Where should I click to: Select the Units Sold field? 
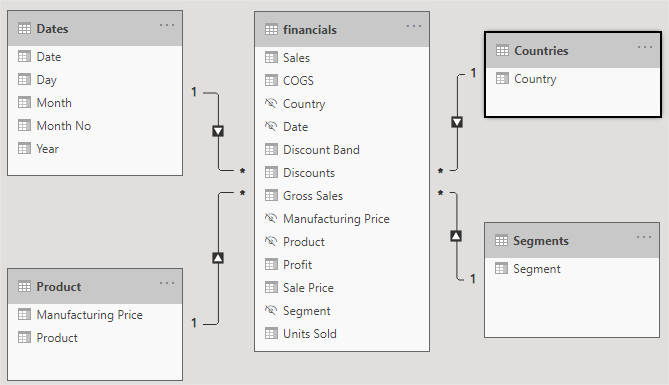pyautogui.click(x=342, y=334)
